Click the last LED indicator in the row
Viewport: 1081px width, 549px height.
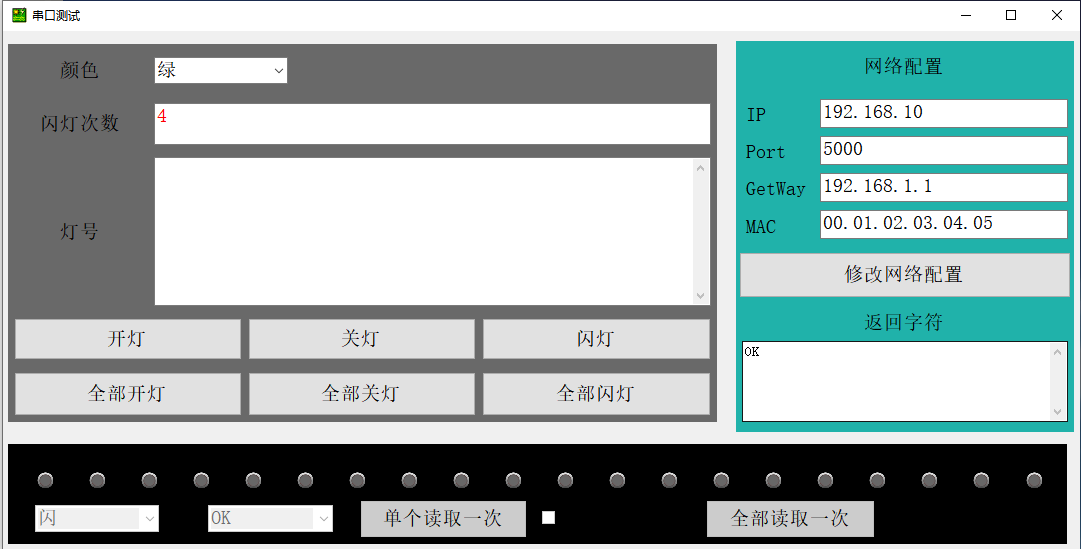[1034, 479]
